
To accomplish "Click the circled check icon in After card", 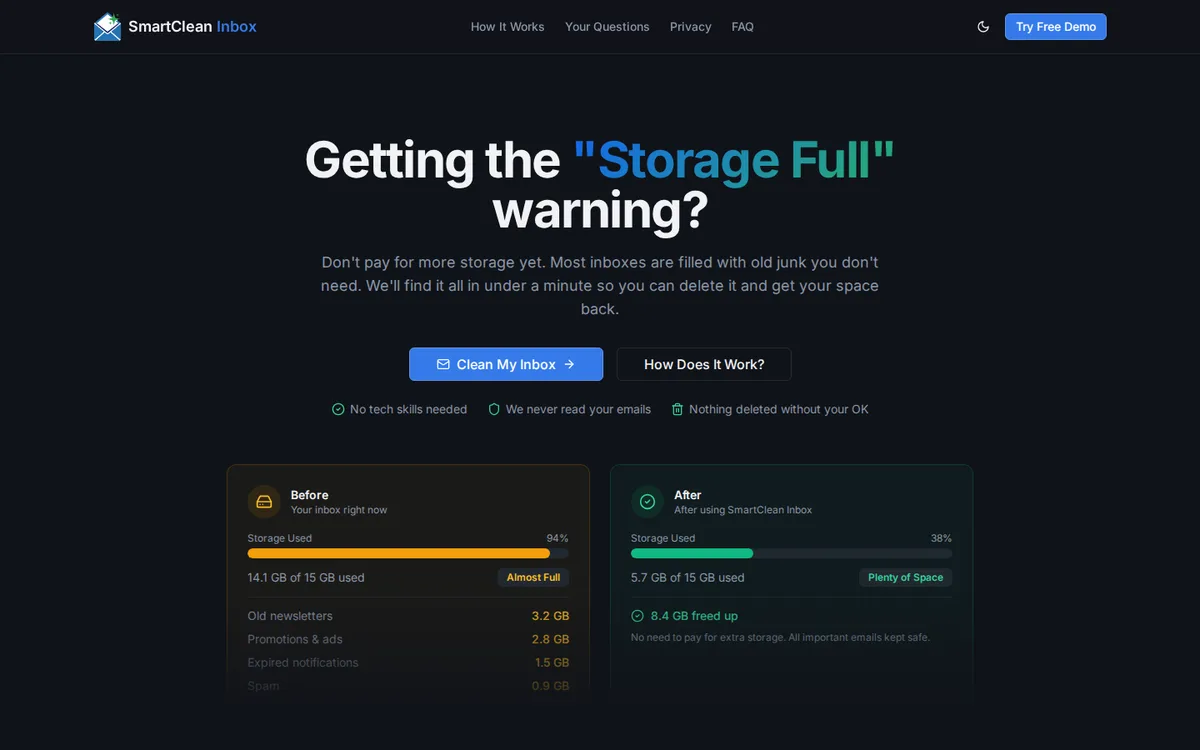I will tap(647, 502).
